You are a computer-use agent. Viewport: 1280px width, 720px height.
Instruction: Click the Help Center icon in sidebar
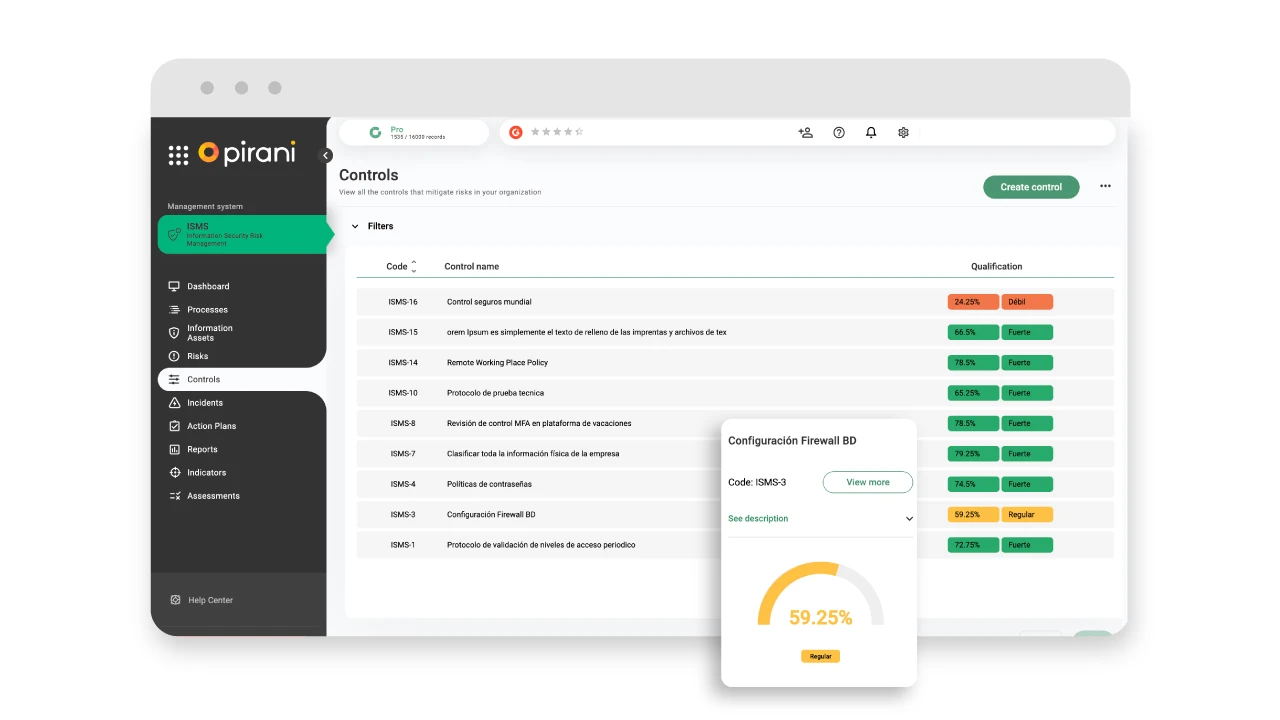coord(175,600)
